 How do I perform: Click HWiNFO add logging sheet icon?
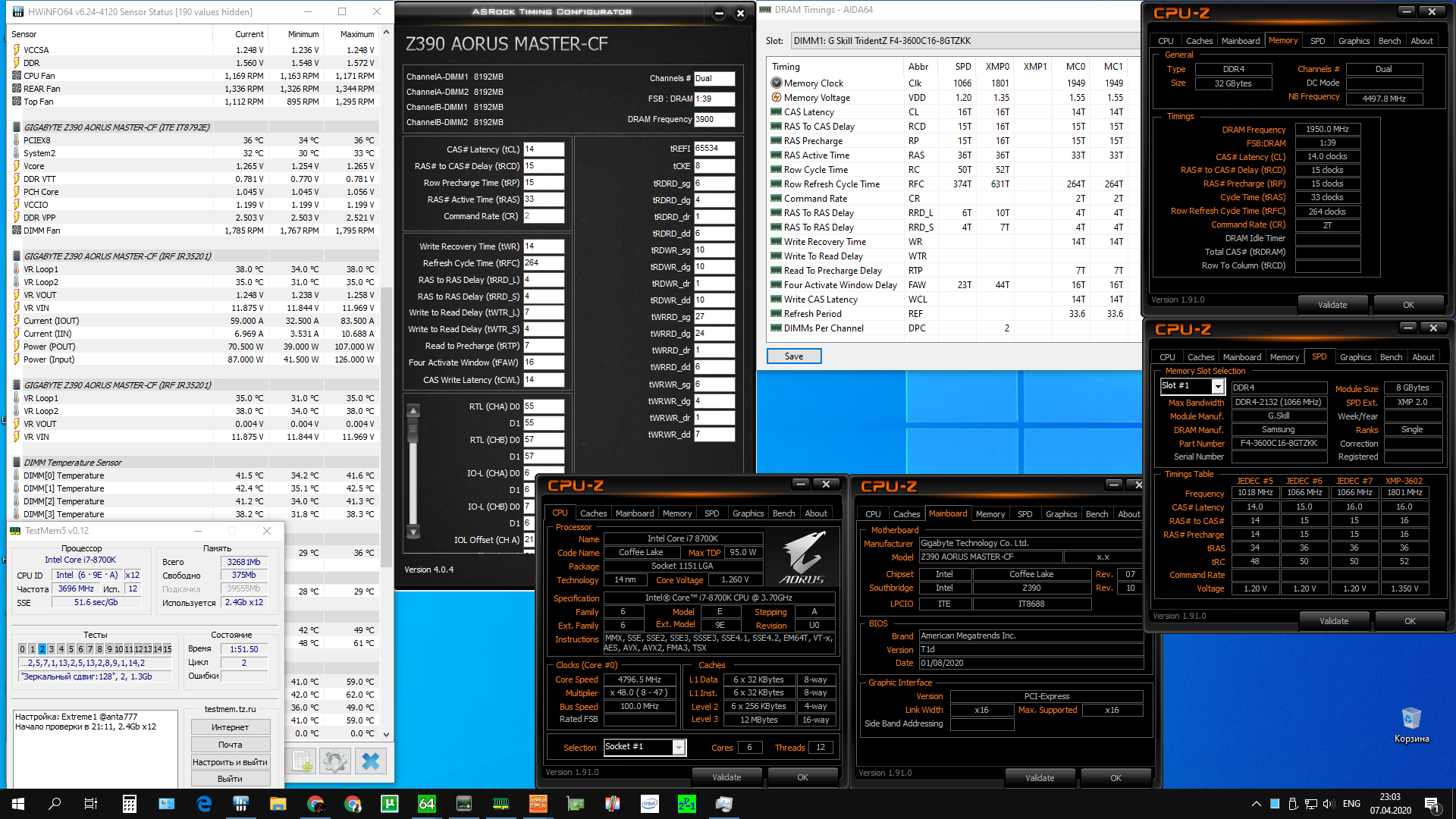click(x=302, y=761)
